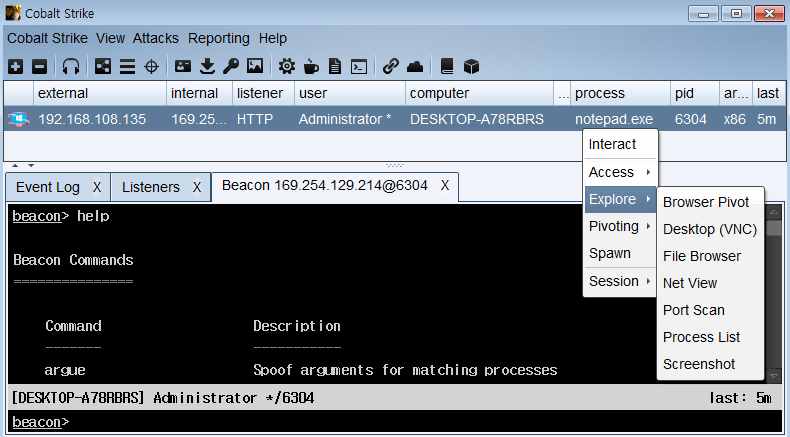Close the Beacon tab
Screen dimensions: 790x437
coord(444,185)
